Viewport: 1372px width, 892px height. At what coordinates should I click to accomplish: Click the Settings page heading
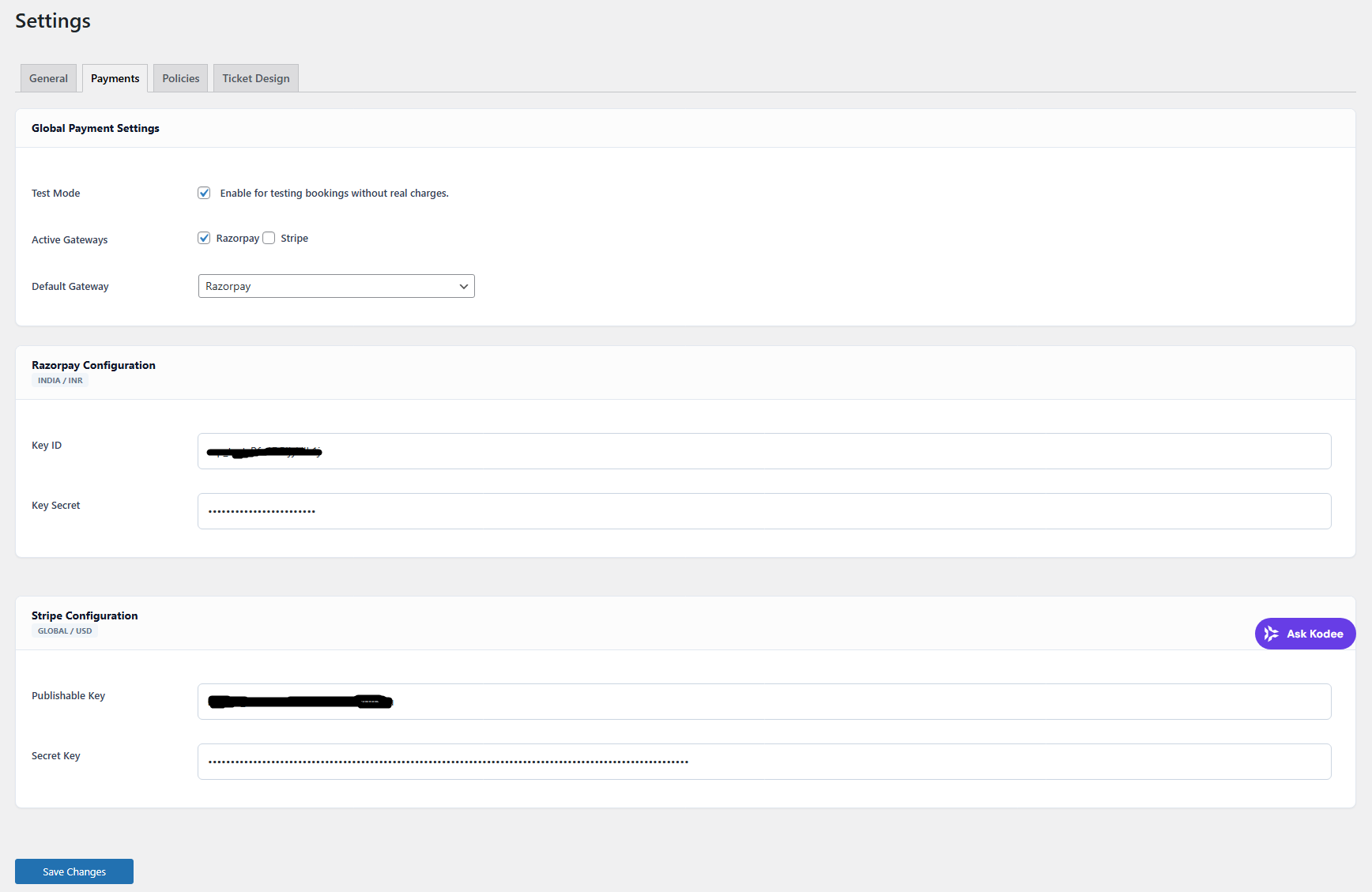(52, 21)
